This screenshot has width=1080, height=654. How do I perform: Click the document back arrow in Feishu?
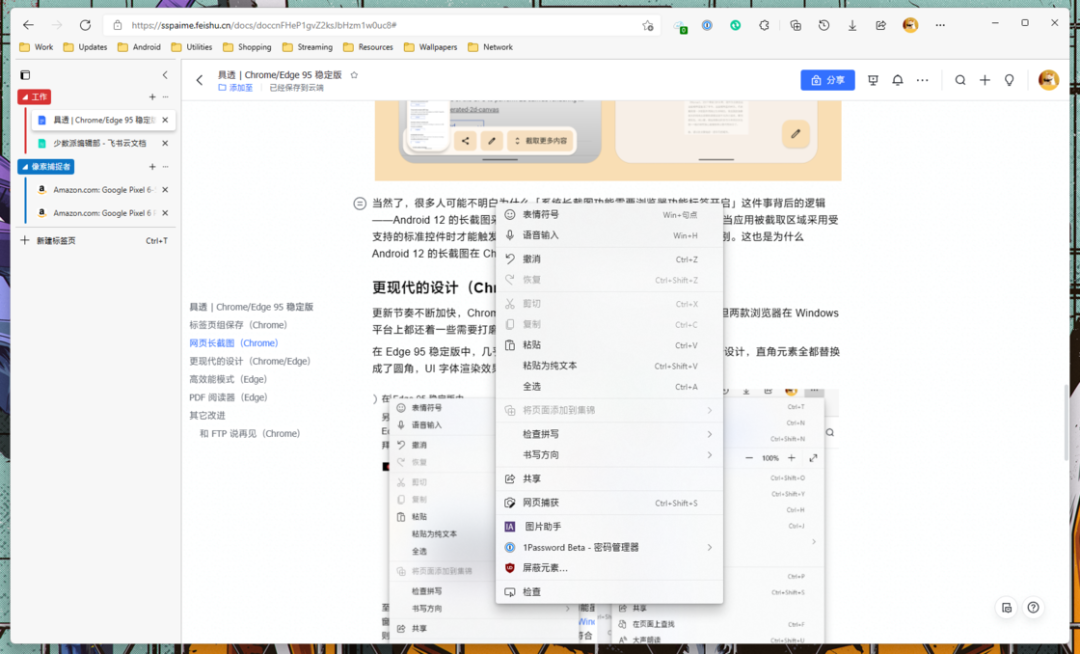[200, 81]
